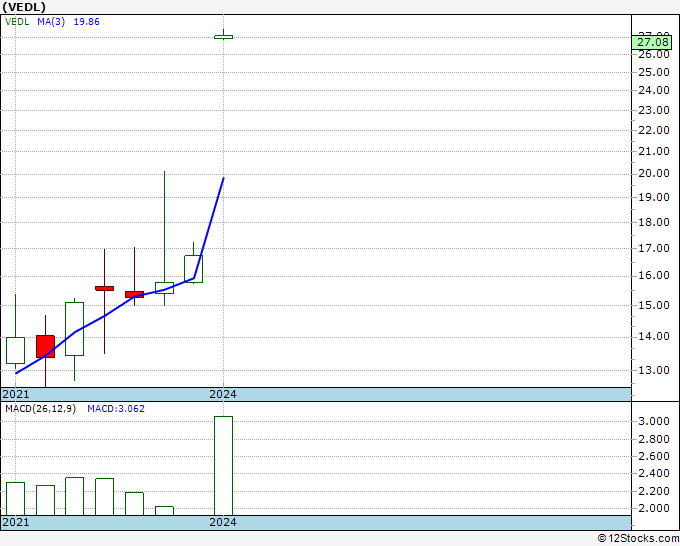Screen dimensions: 680x546
Task: Click the 17.00 price axis label
Action: (x=654, y=248)
